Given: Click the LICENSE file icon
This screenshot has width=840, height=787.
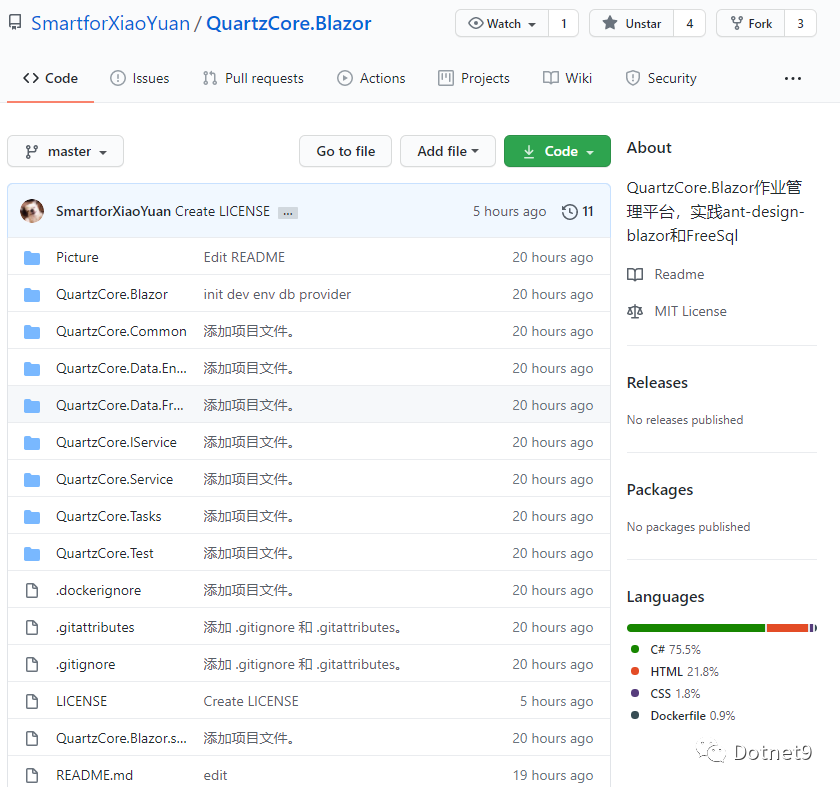Looking at the screenshot, I should 32,701.
